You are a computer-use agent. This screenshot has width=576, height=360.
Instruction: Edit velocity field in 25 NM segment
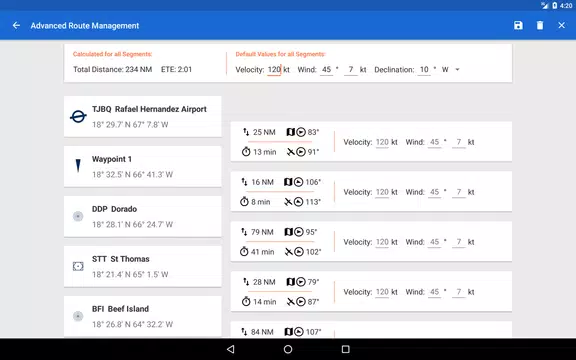point(382,142)
